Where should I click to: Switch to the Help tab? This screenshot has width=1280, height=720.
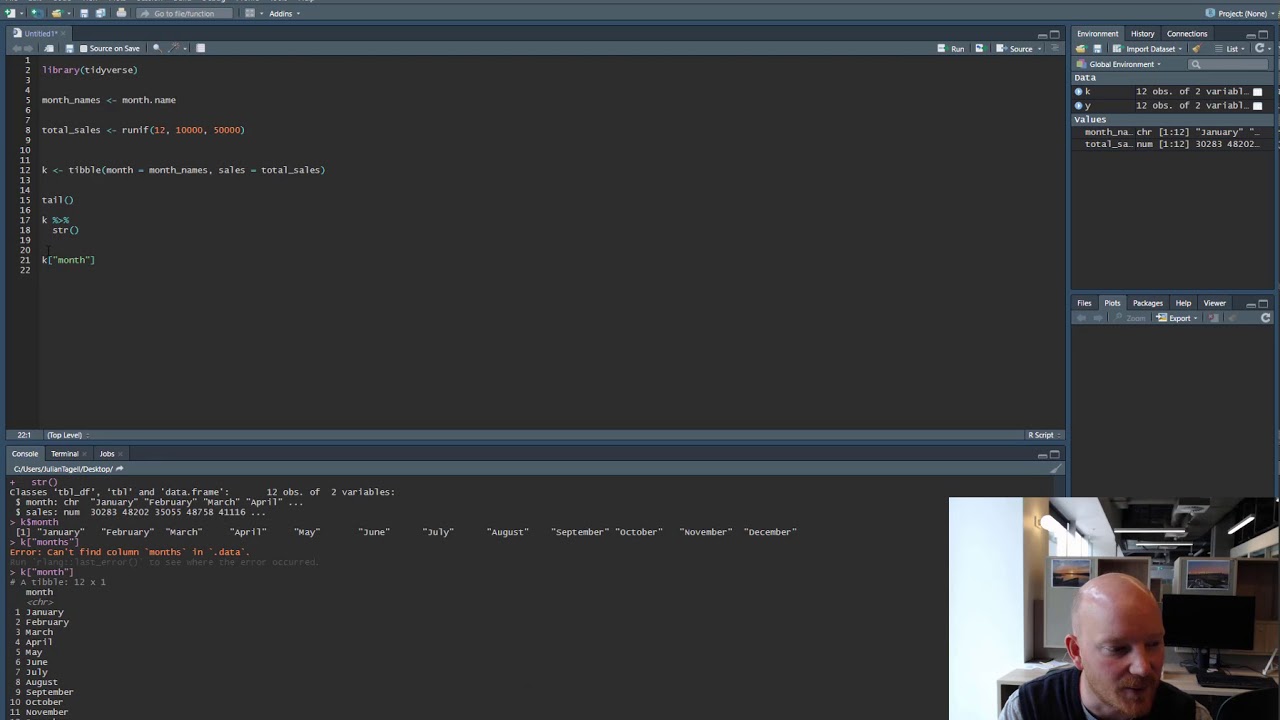(x=1183, y=303)
